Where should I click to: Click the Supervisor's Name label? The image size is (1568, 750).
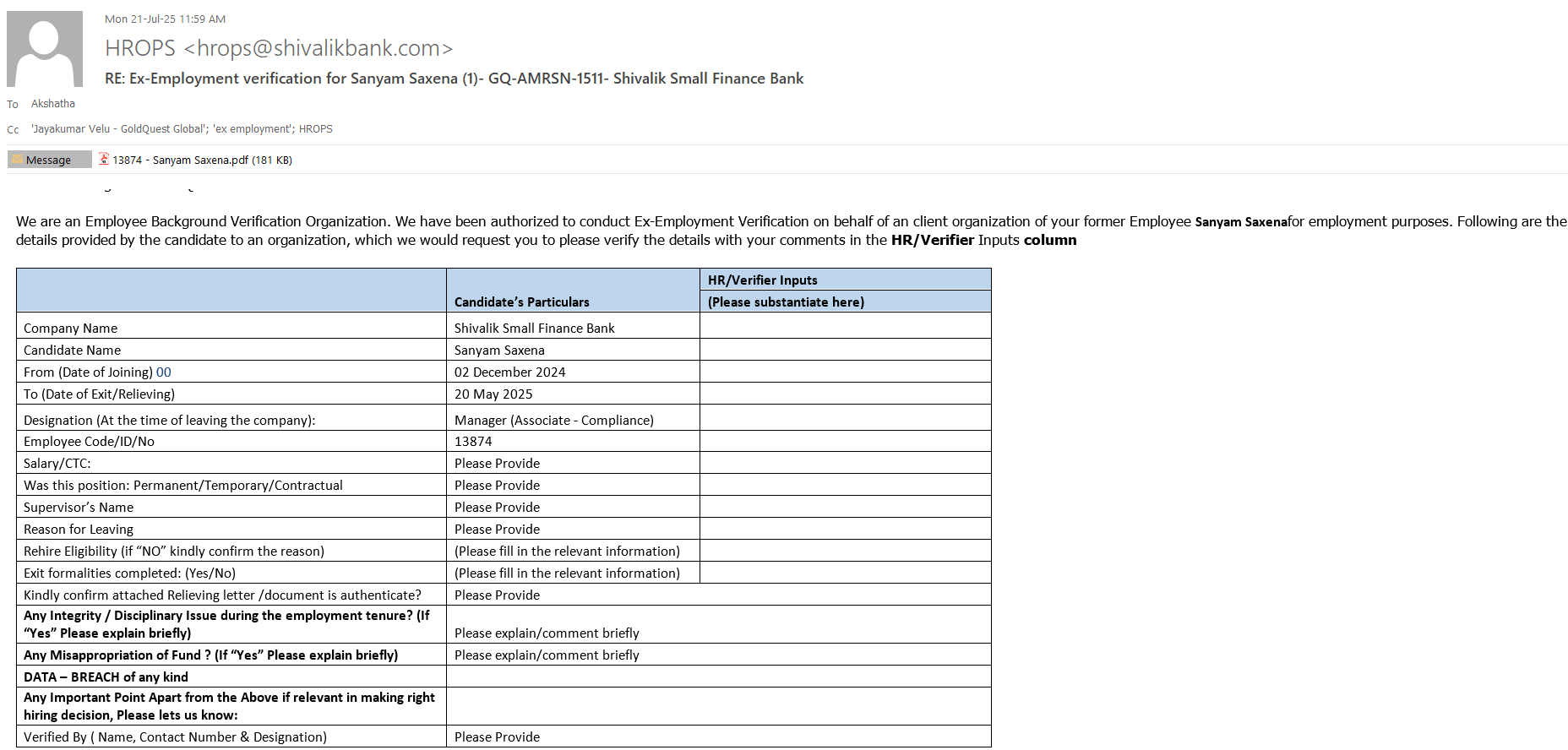pyautogui.click(x=79, y=507)
